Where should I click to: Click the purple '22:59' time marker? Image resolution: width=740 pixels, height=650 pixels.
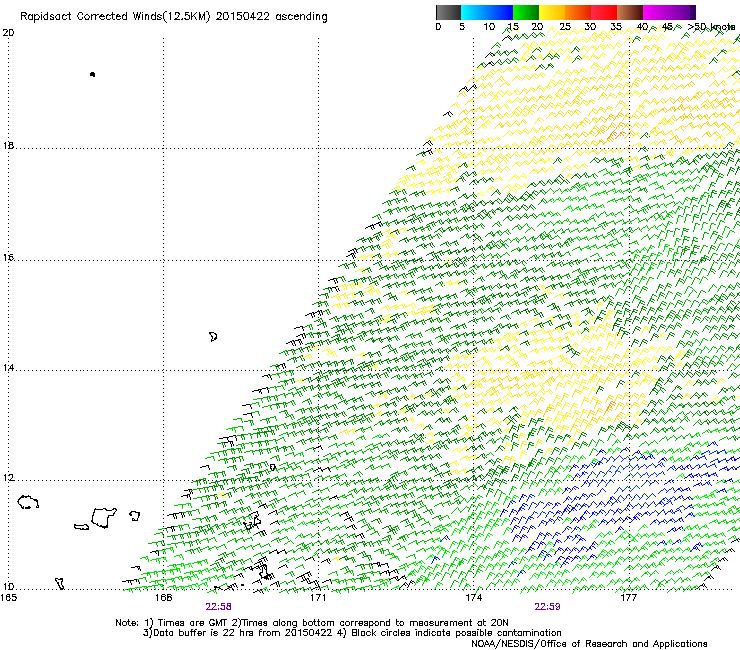[547, 606]
